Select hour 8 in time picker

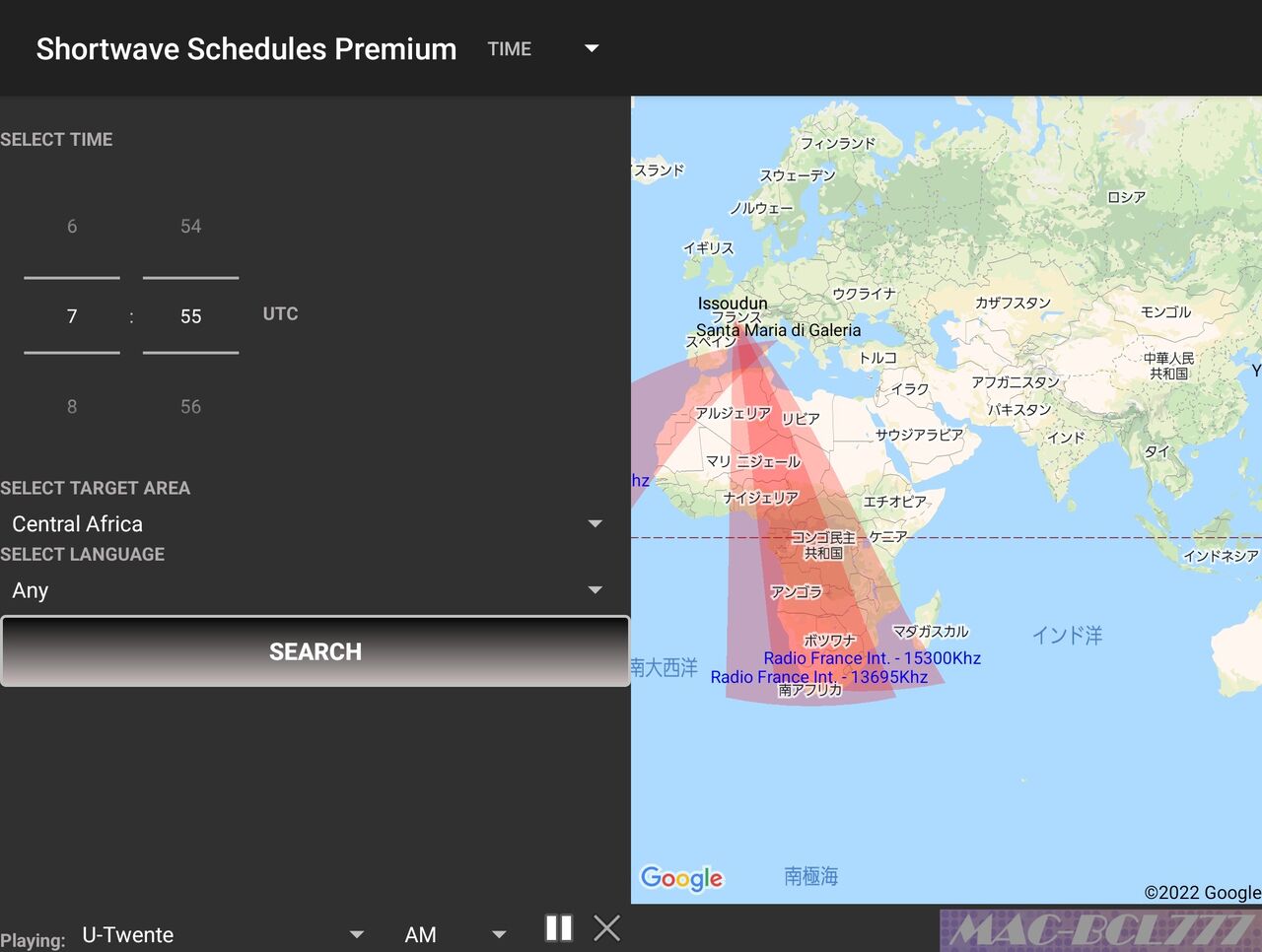tap(72, 407)
